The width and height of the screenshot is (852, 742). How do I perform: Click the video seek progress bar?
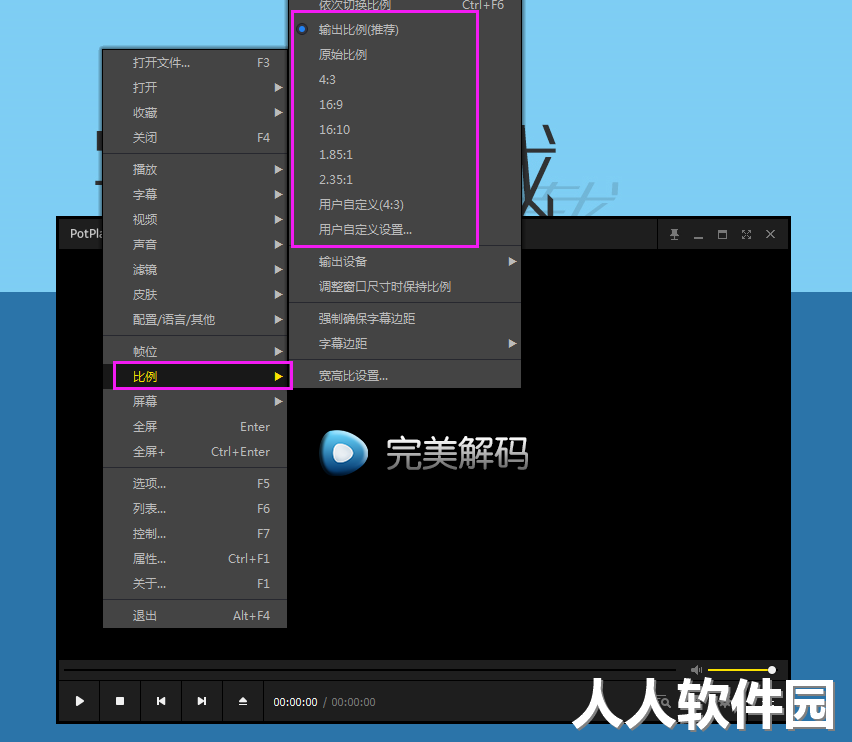369,670
